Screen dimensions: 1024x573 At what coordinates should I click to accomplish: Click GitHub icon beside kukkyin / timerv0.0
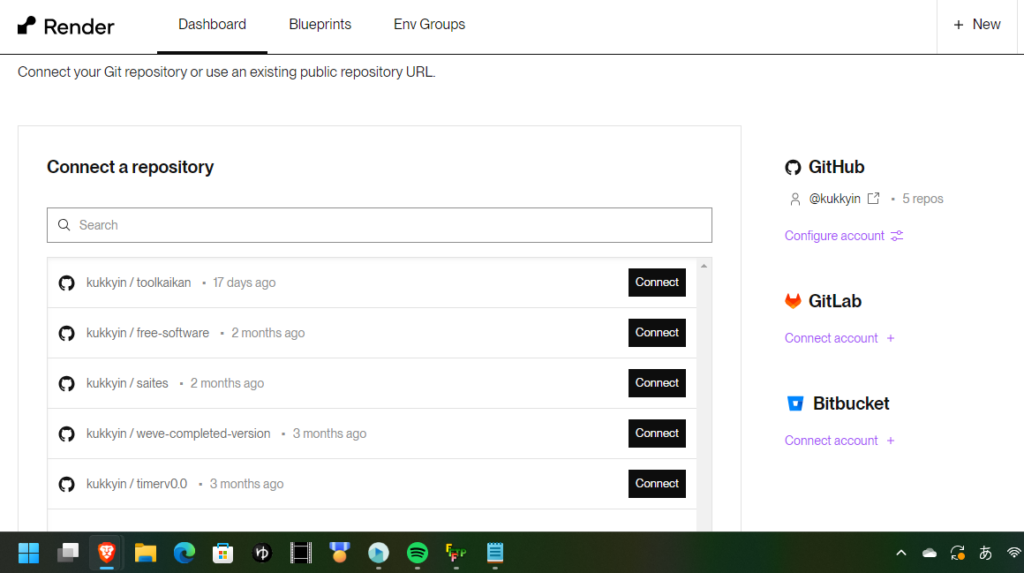coord(67,484)
